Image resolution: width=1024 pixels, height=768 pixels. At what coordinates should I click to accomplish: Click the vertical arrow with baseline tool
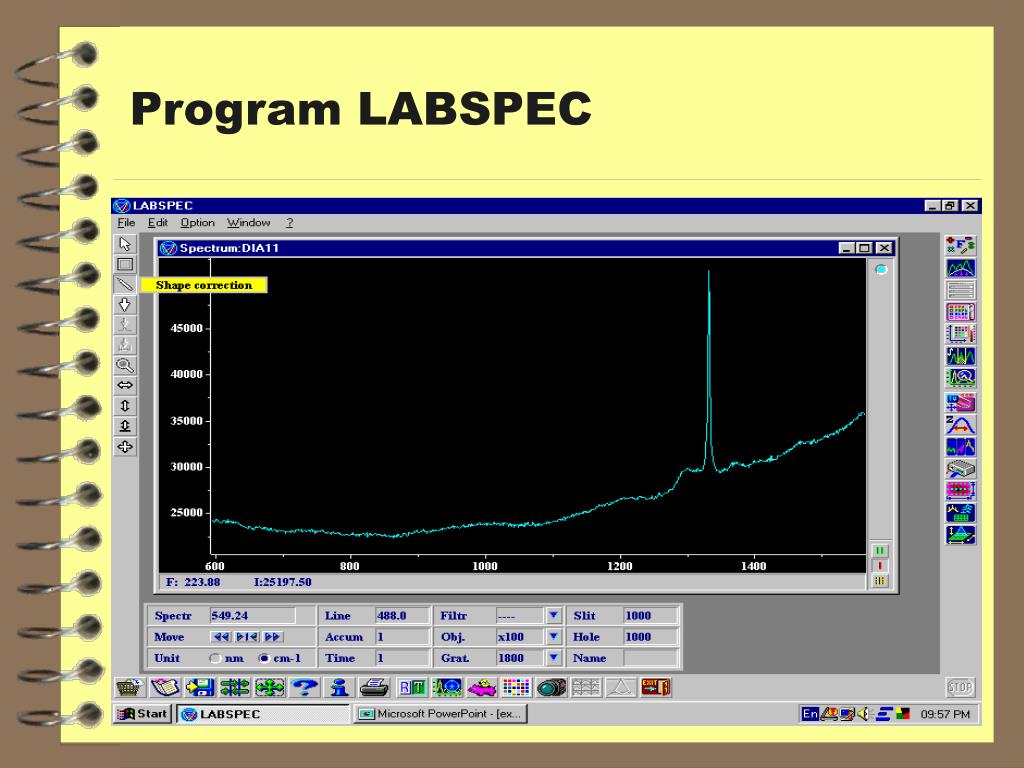pos(125,426)
